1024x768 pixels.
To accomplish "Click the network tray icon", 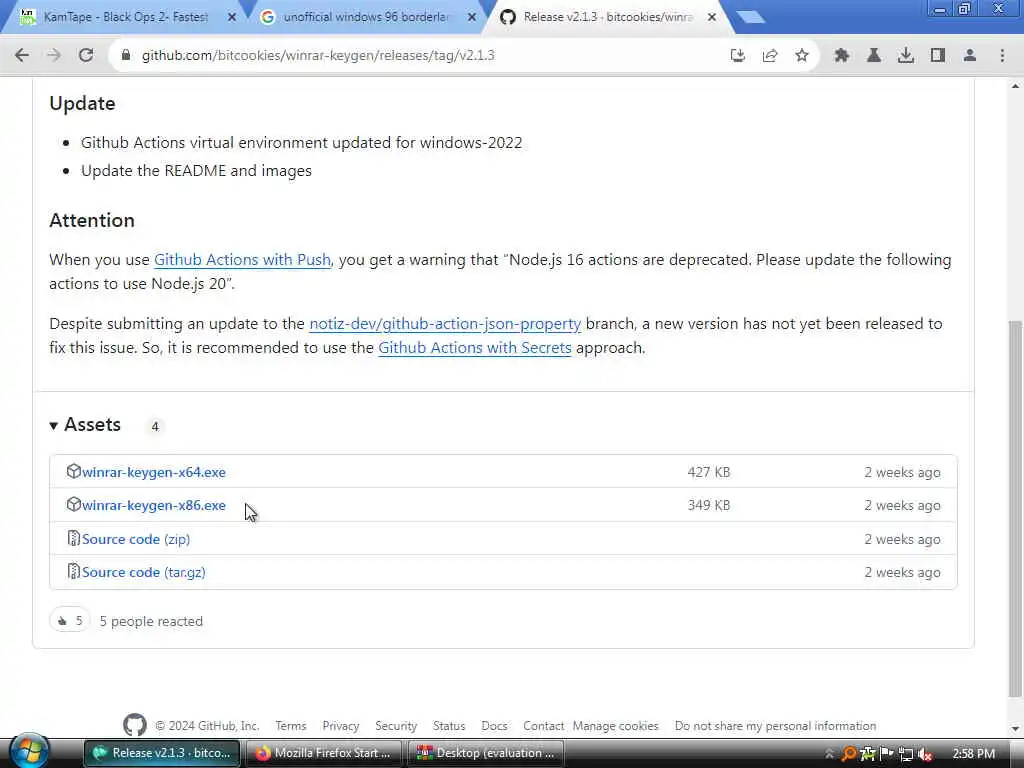I will coord(906,754).
